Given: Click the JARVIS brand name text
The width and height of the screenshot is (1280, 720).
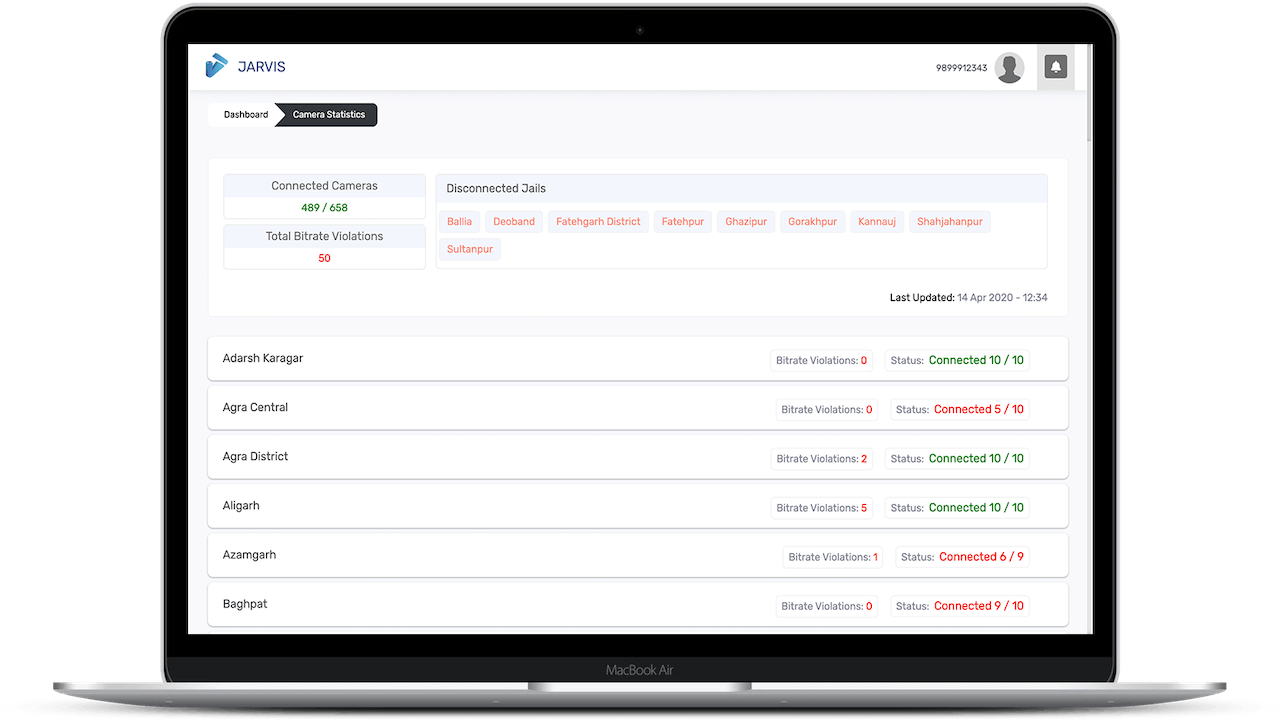Looking at the screenshot, I should pyautogui.click(x=261, y=67).
